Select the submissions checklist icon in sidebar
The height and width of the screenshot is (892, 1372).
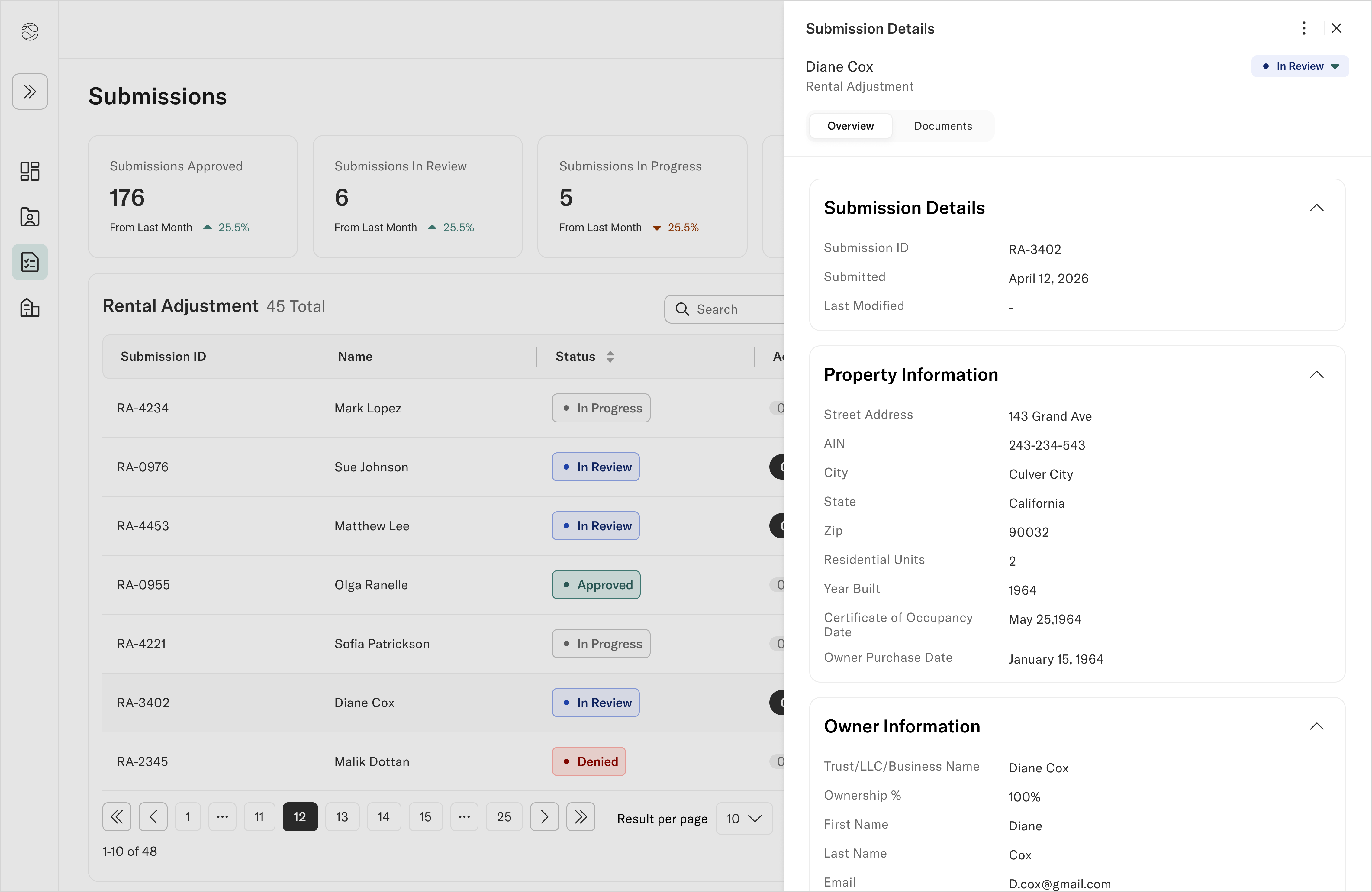pos(30,262)
